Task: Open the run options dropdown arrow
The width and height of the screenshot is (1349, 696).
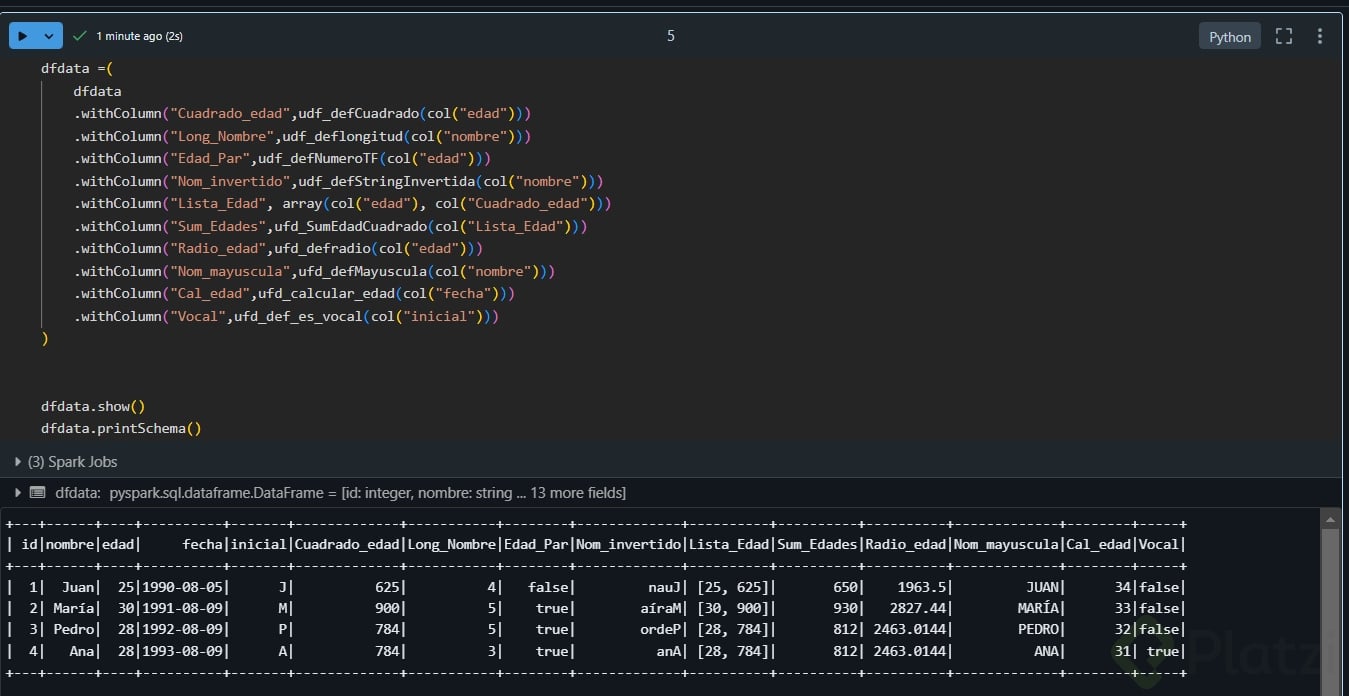Action: coord(49,36)
